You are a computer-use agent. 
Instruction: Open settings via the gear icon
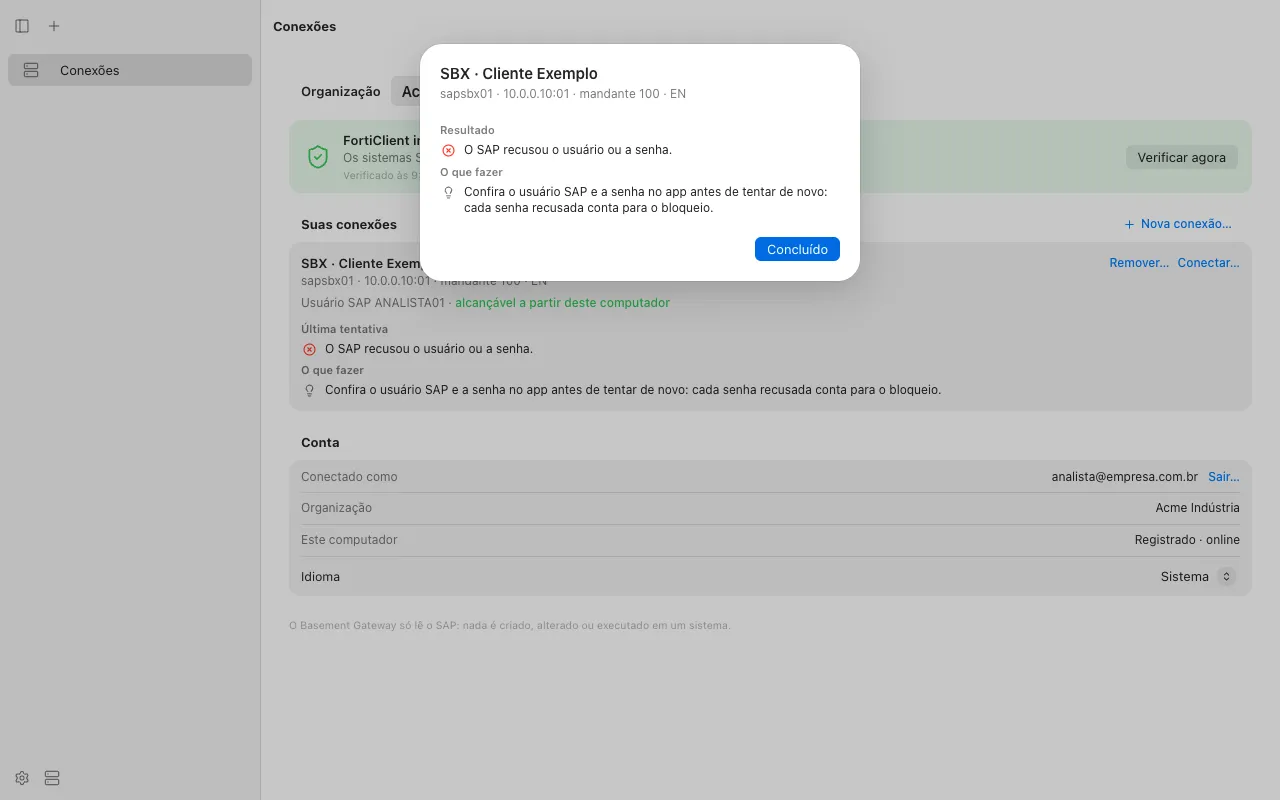coord(22,778)
